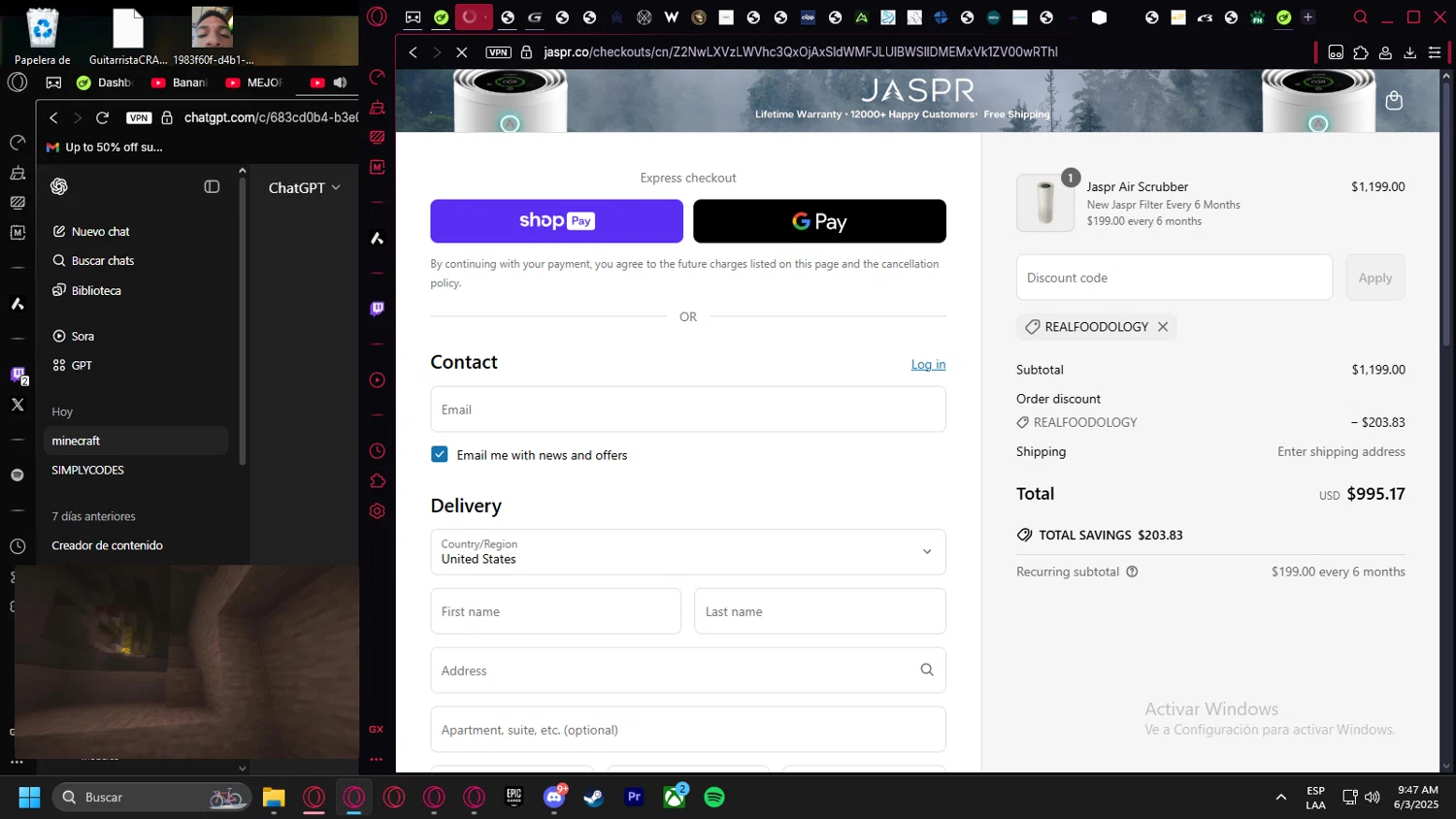Viewport: 1456px width, 819px height.
Task: Open the Recurring subtotal help icon
Action: pyautogui.click(x=1132, y=572)
